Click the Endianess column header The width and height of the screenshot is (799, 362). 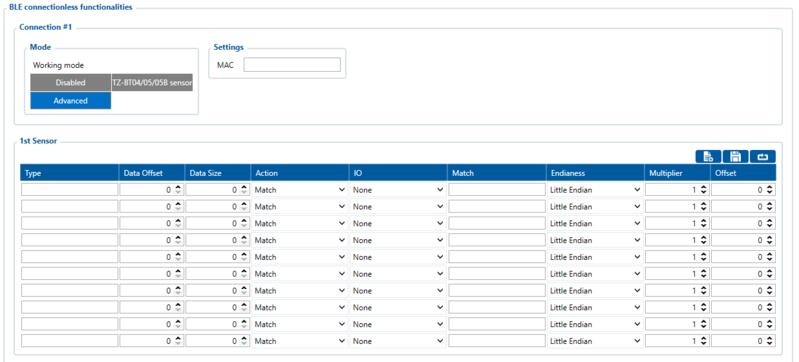(x=595, y=173)
